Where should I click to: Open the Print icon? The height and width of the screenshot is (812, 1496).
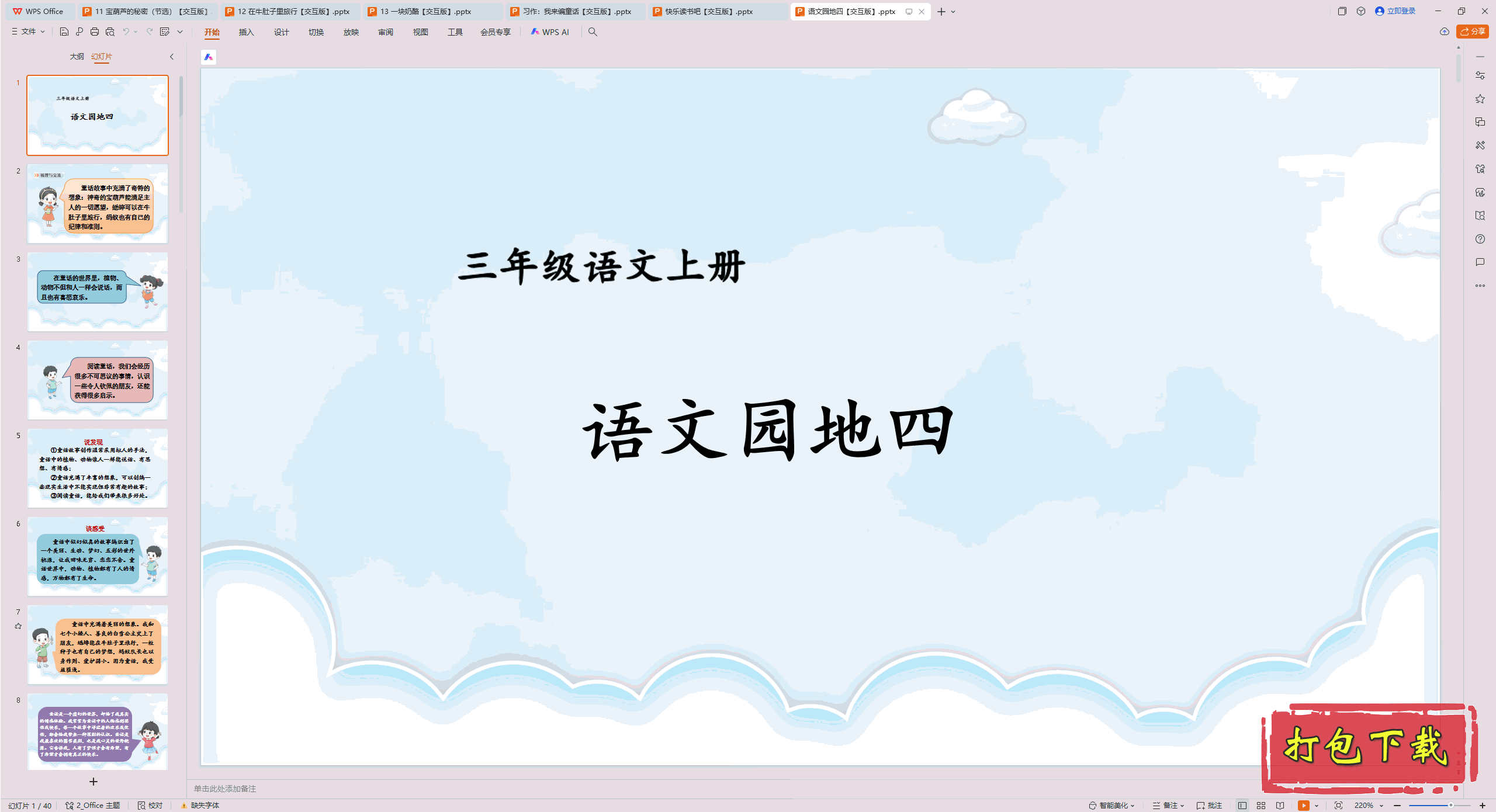coord(94,32)
